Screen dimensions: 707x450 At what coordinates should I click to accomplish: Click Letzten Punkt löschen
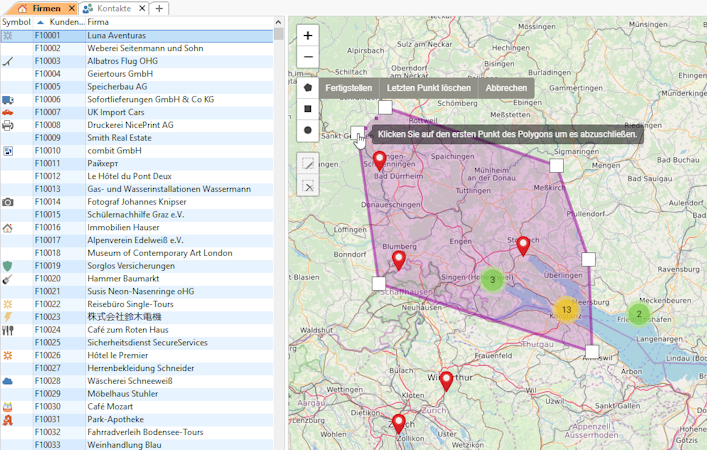pyautogui.click(x=429, y=88)
